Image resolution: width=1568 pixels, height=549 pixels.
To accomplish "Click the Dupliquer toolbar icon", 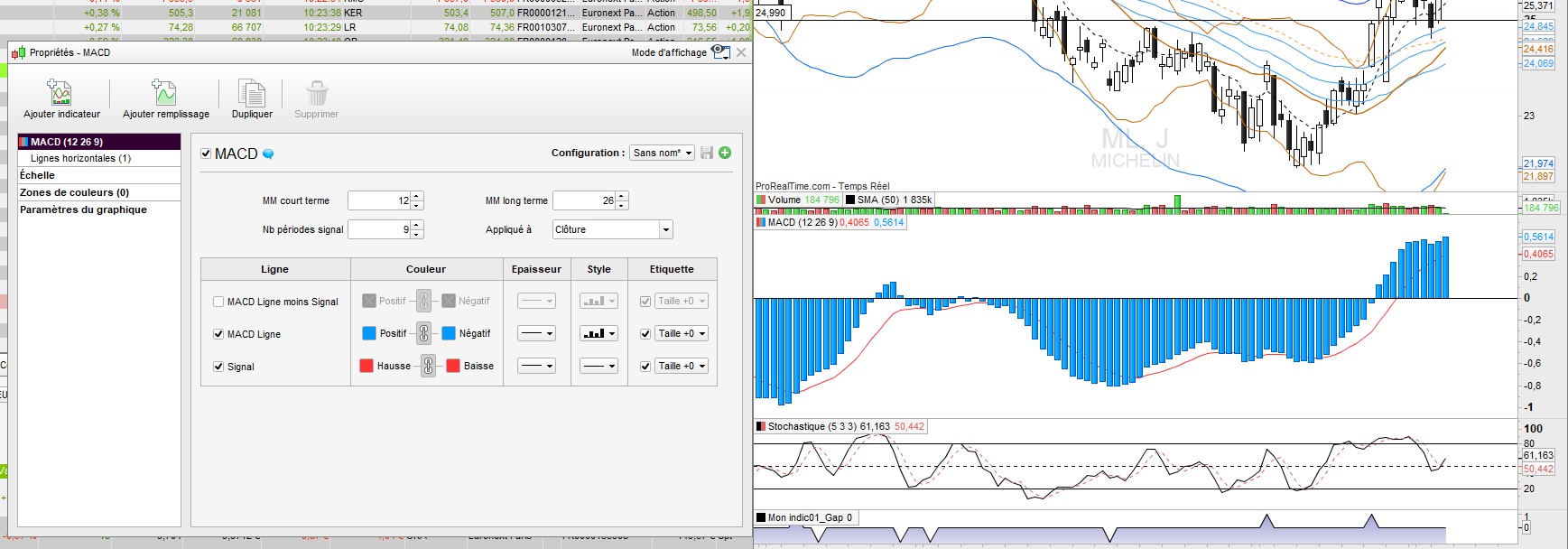I will pyautogui.click(x=251, y=93).
